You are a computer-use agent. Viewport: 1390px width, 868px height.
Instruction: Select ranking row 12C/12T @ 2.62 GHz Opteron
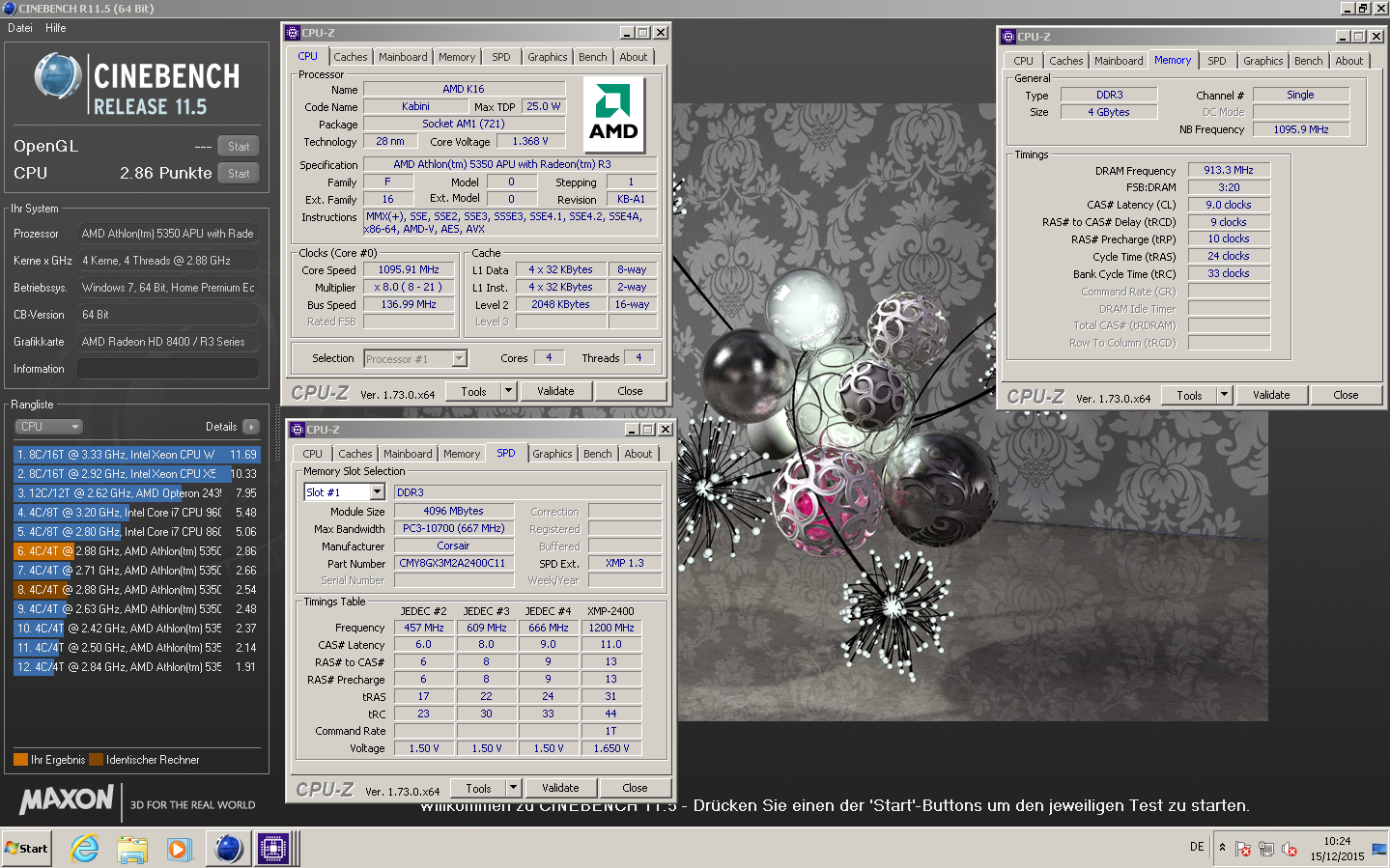(136, 492)
